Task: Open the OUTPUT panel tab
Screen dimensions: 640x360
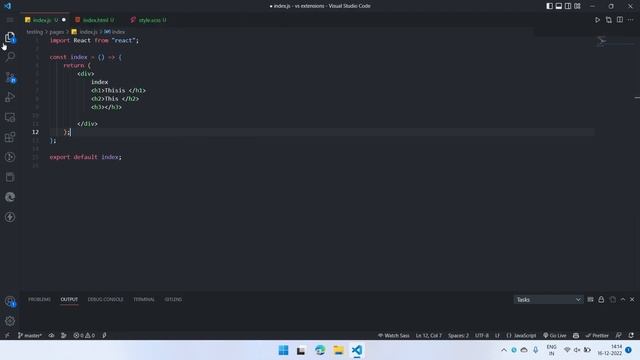Action: tap(69, 300)
